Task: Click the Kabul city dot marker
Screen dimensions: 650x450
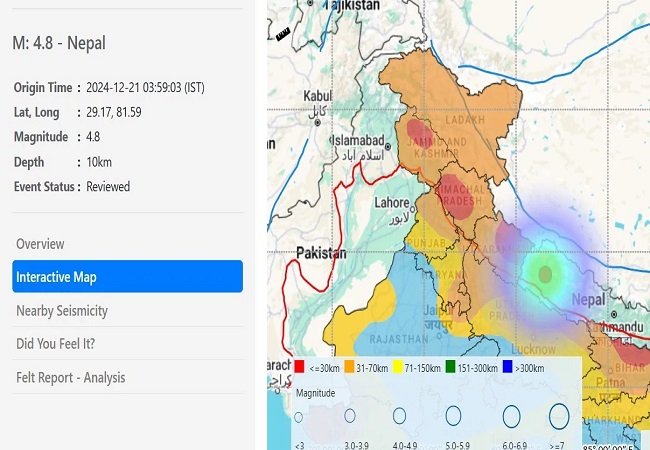Action: coord(318,122)
